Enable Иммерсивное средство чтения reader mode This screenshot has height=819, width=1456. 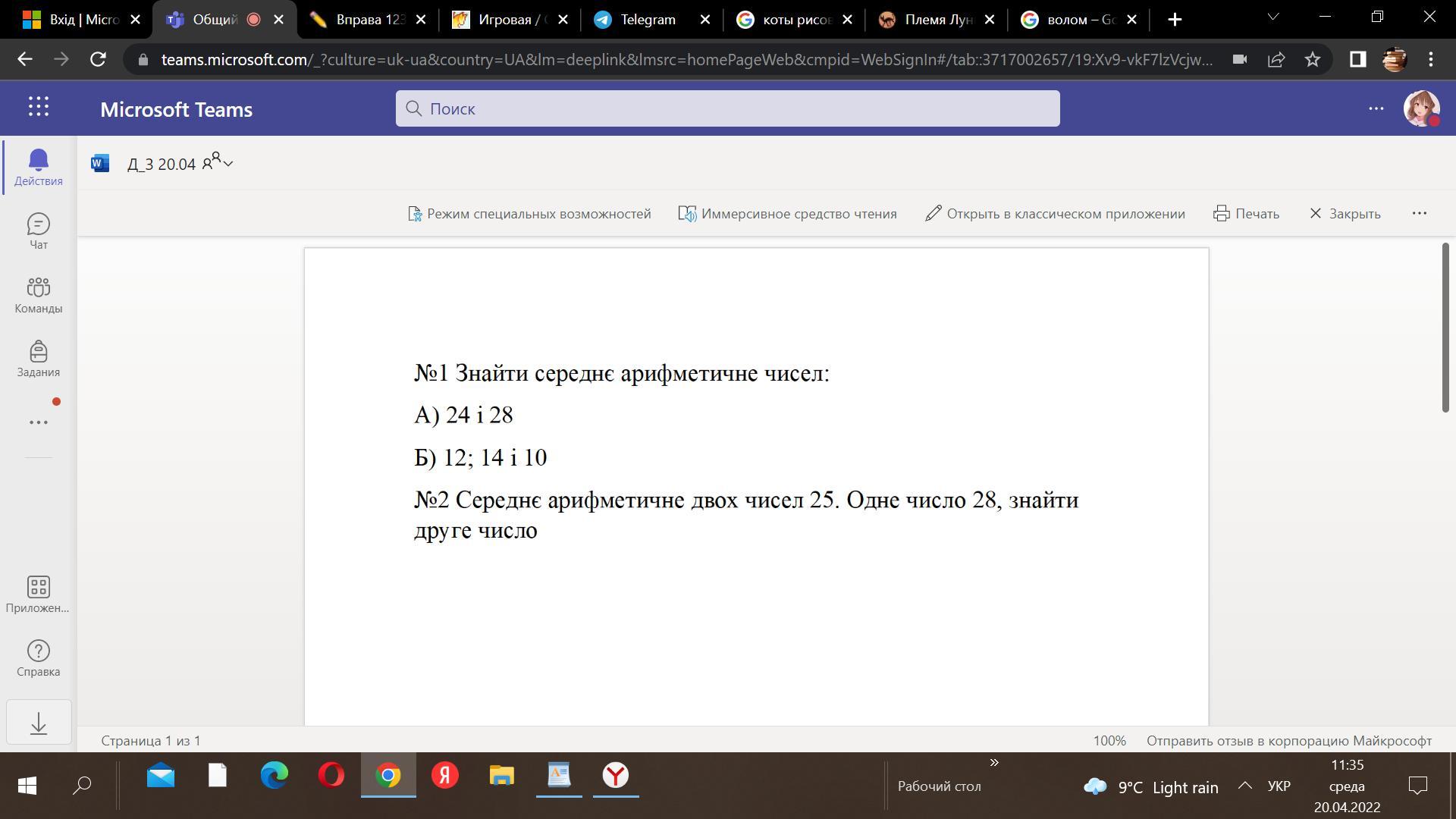[x=787, y=214]
